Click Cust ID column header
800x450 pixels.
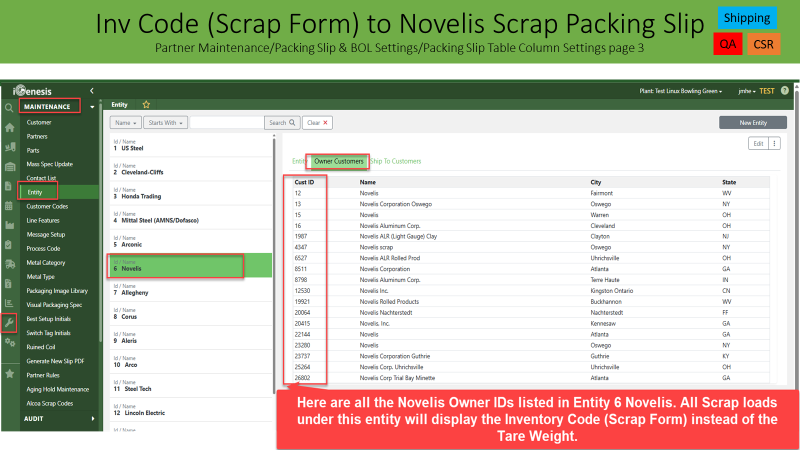[x=305, y=182]
